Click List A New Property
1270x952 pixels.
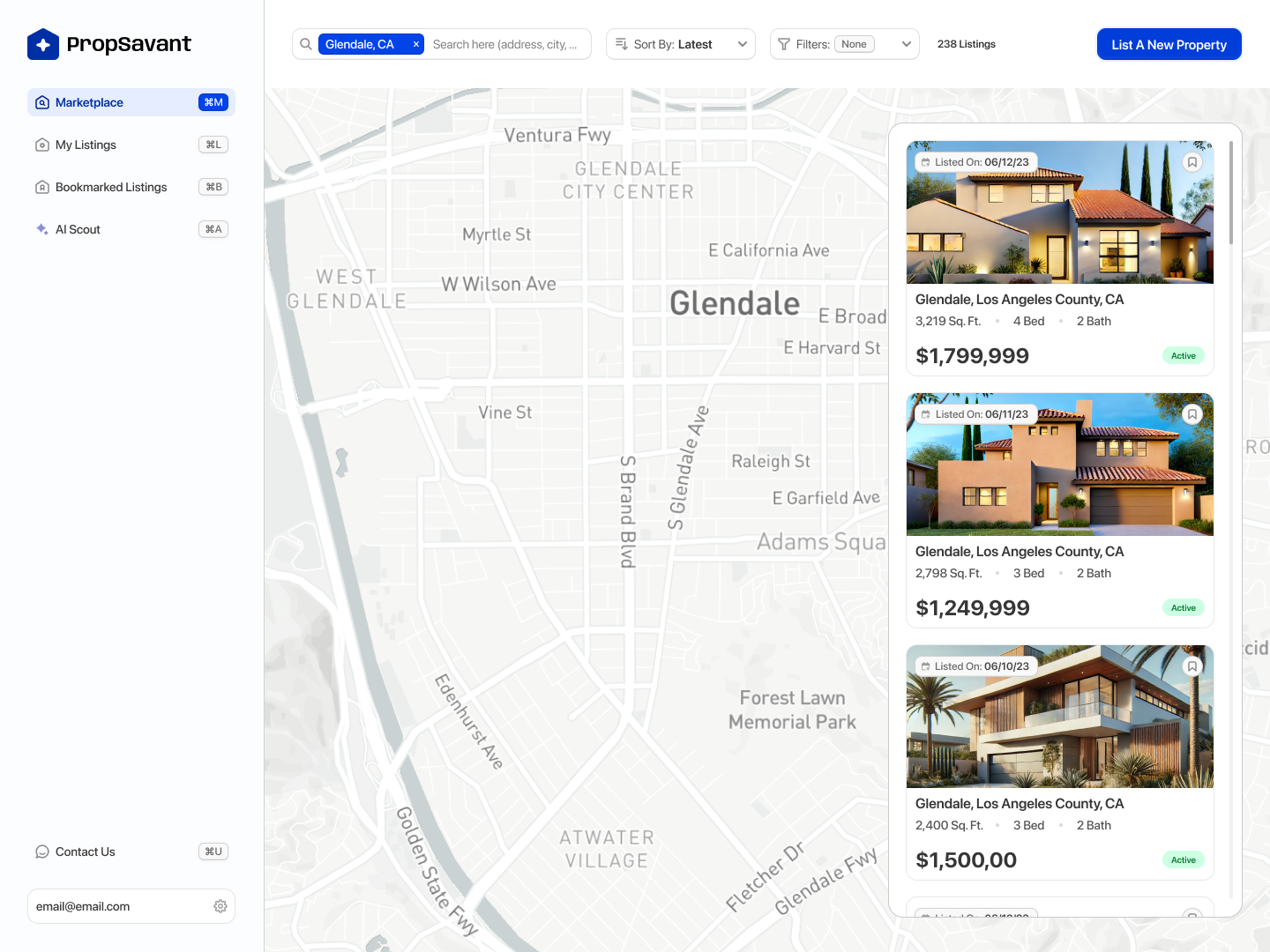1169,43
